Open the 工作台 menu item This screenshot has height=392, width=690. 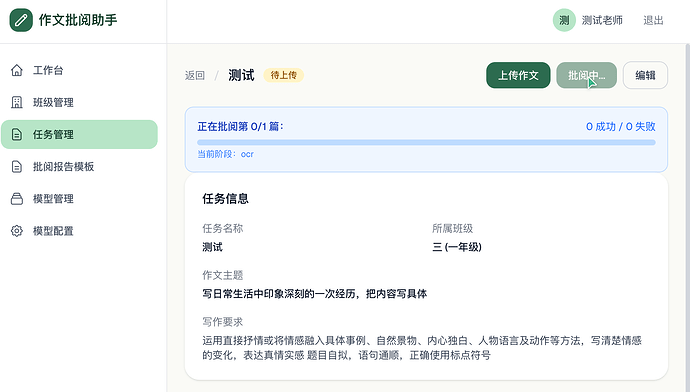pyautogui.click(x=79, y=70)
